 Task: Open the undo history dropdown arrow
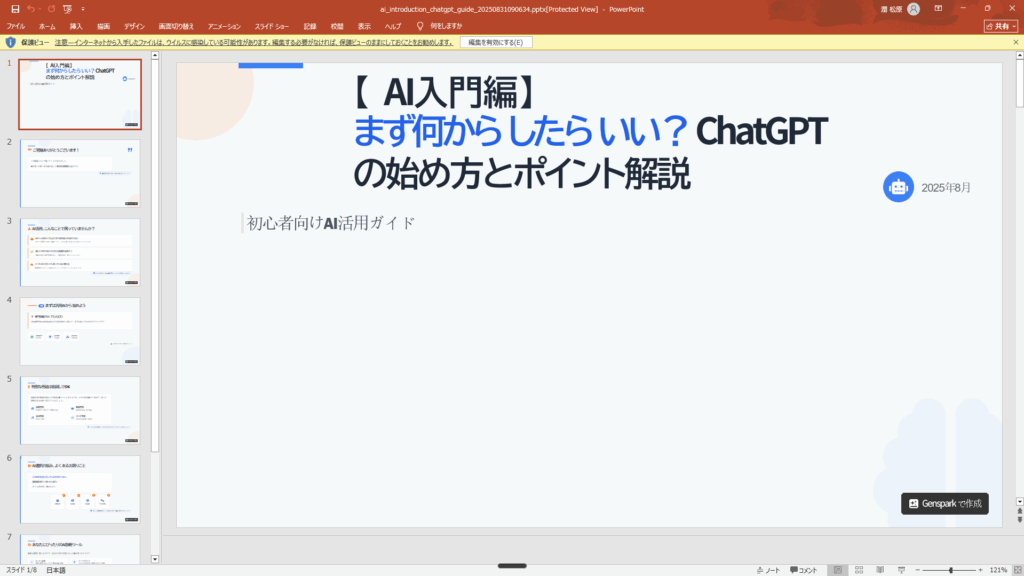tap(39, 9)
